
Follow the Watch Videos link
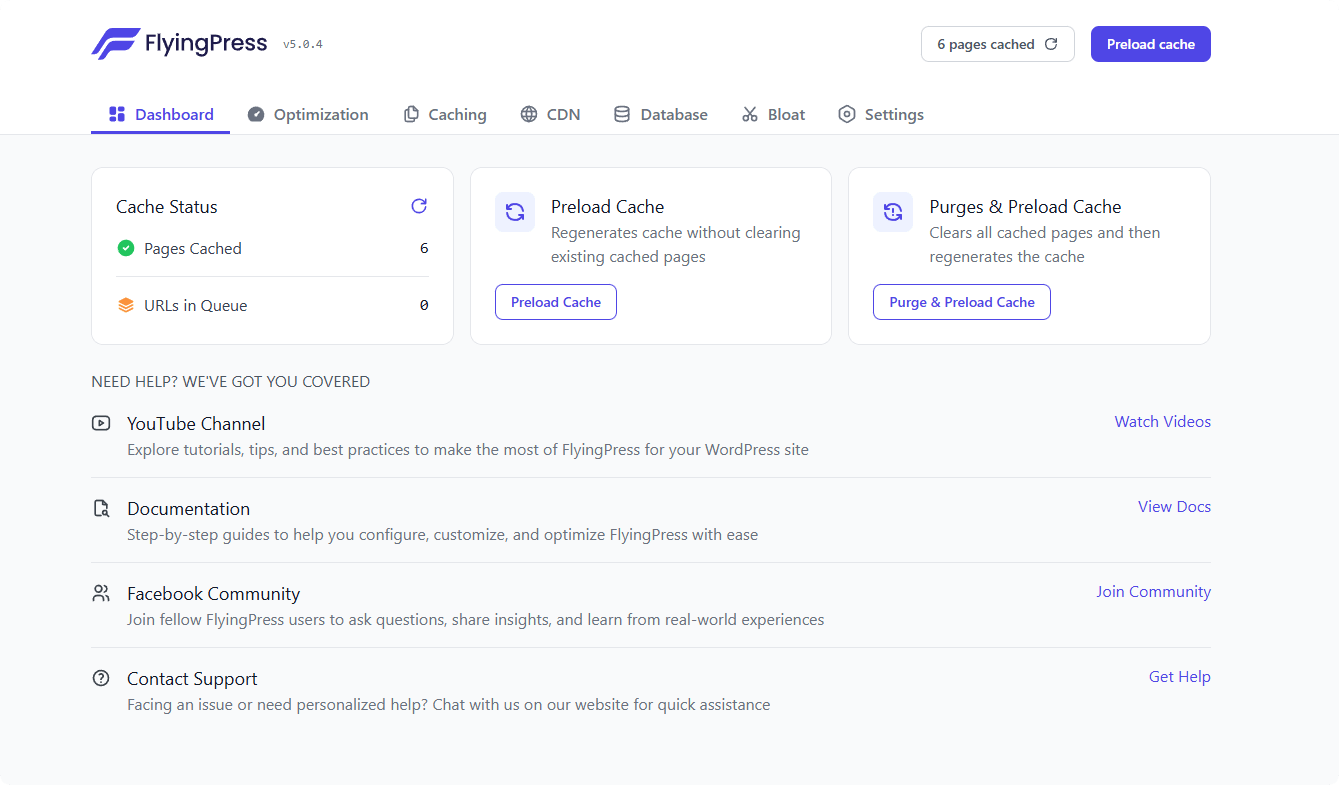tap(1162, 422)
